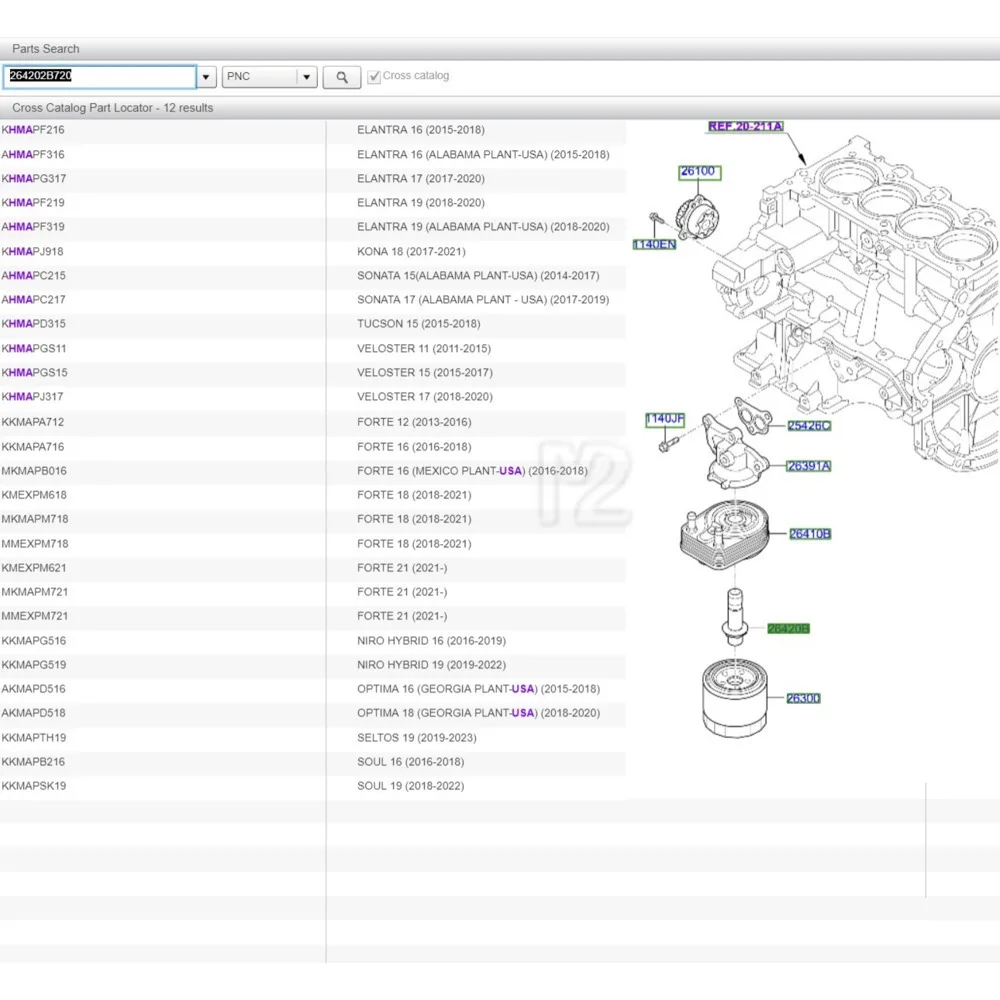The image size is (1000, 1000).
Task: Select VELOSTER 11 (2011-2015) model entry
Action: 424,349
